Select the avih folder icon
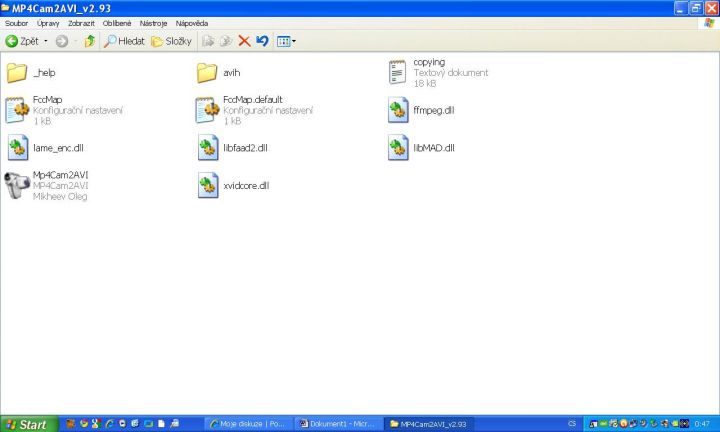This screenshot has height=432, width=720. pos(207,73)
